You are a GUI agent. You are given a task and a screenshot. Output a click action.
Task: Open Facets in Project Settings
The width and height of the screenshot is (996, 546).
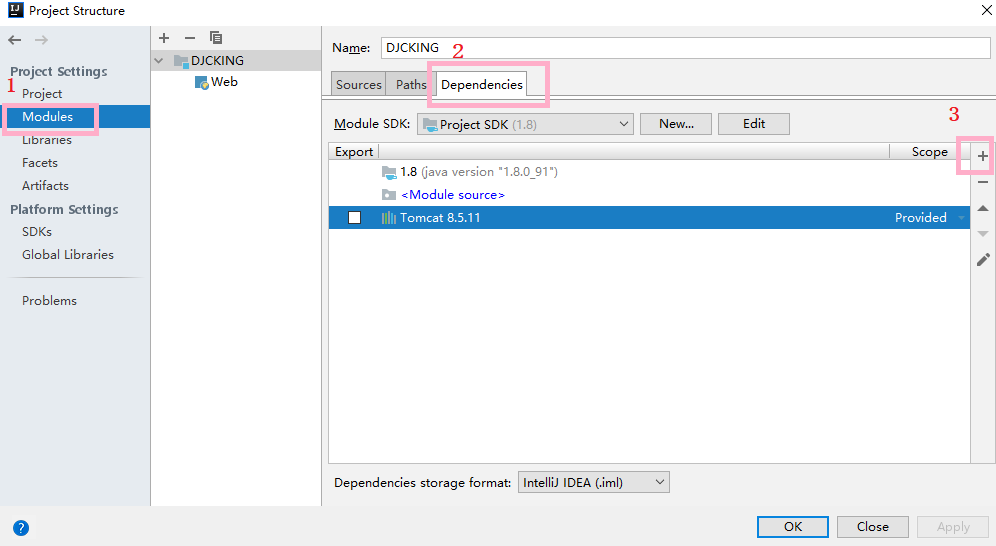point(39,163)
